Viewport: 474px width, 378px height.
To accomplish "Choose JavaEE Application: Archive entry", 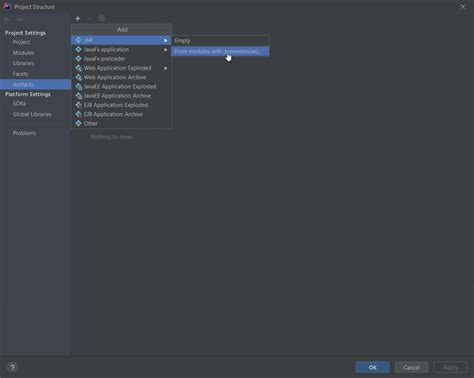I will (x=121, y=96).
